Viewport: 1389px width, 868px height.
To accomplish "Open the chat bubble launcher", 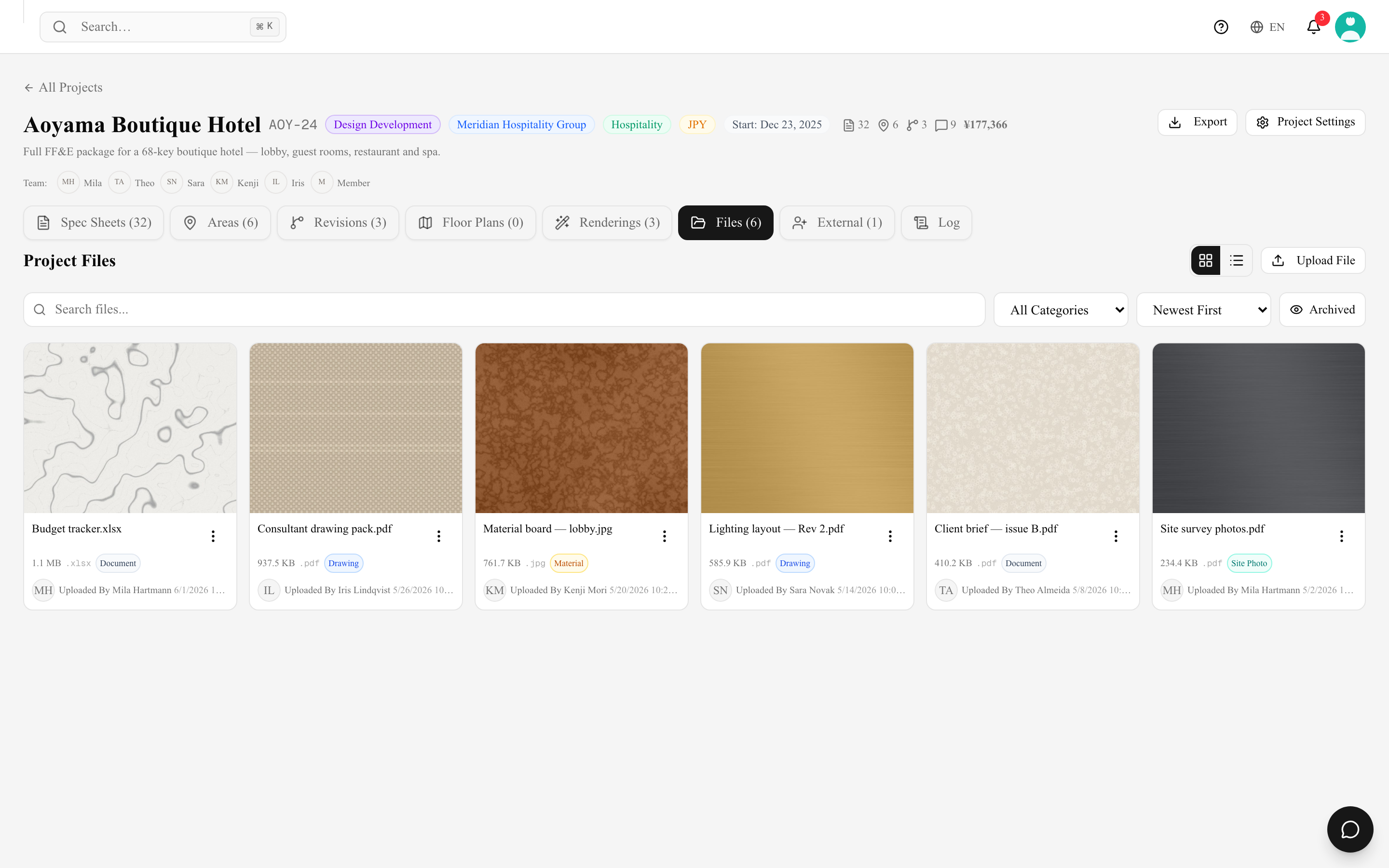I will (x=1350, y=829).
